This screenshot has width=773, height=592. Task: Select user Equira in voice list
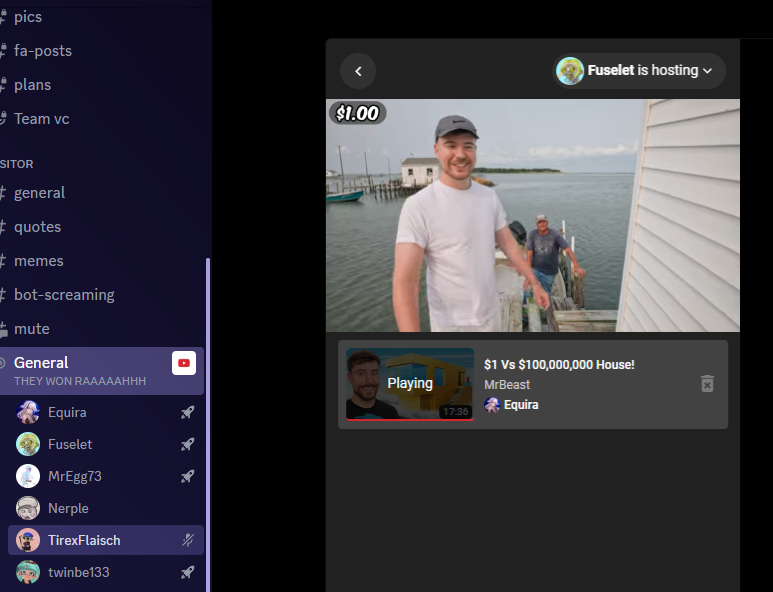[x=106, y=413]
